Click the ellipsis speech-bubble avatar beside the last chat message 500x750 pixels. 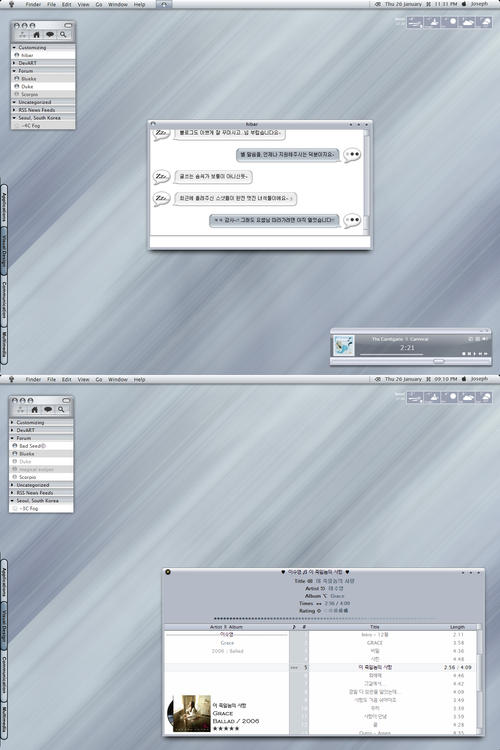[352, 221]
